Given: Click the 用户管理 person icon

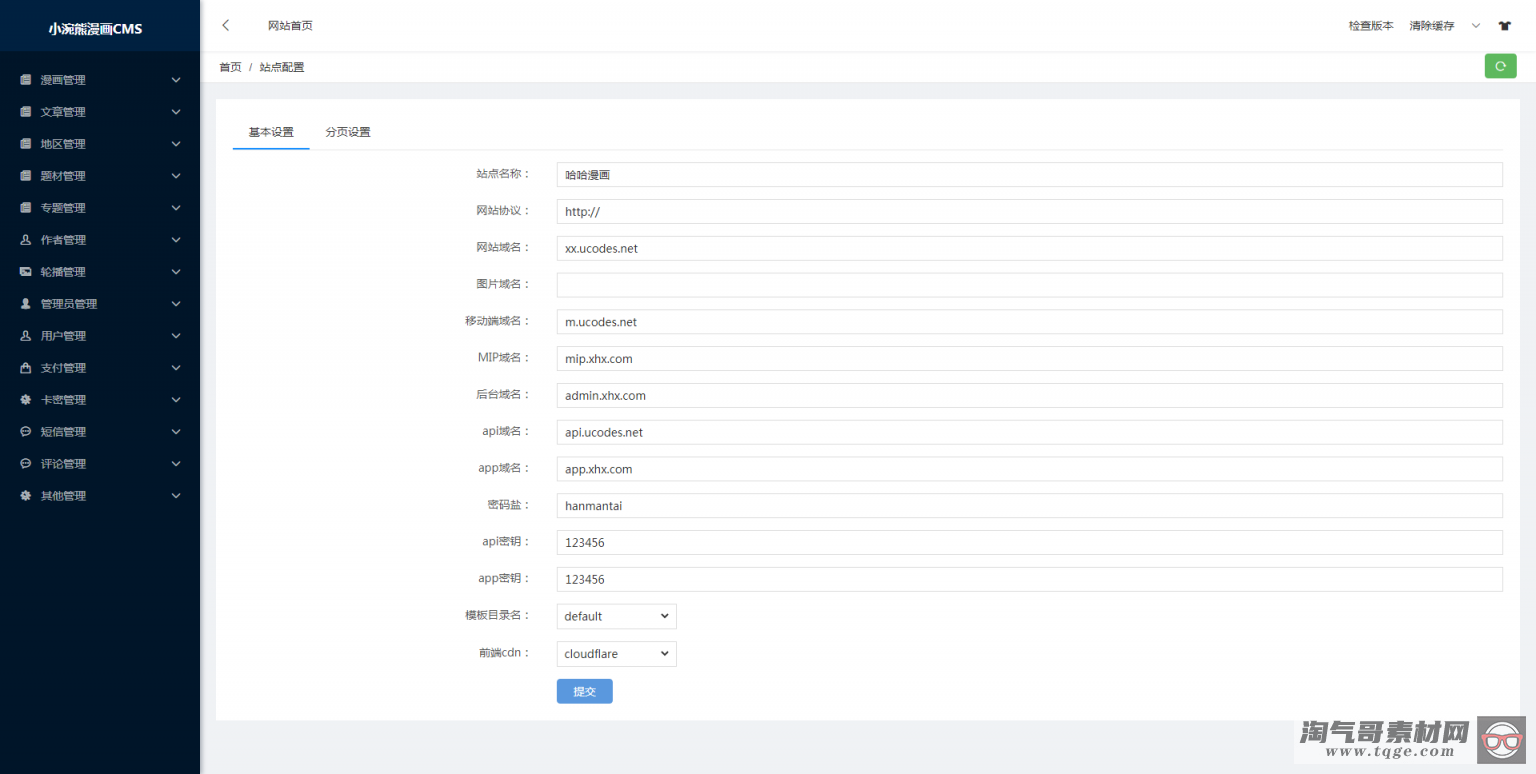Looking at the screenshot, I should pos(26,336).
